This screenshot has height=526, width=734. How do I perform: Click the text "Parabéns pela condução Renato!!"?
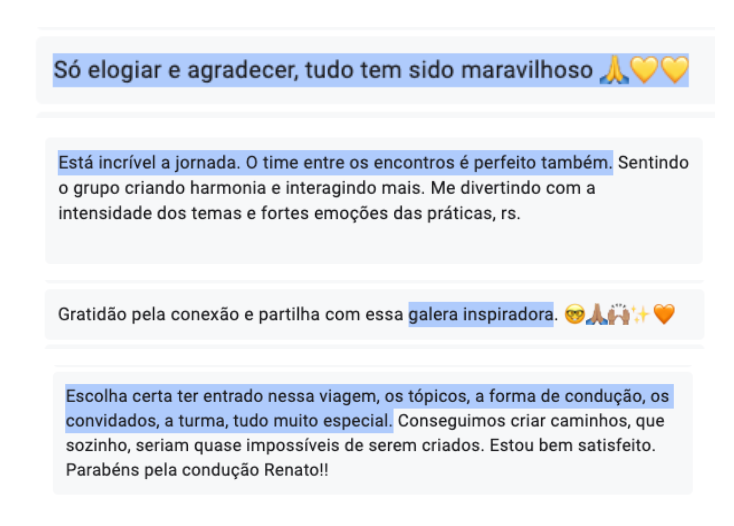tap(197, 468)
